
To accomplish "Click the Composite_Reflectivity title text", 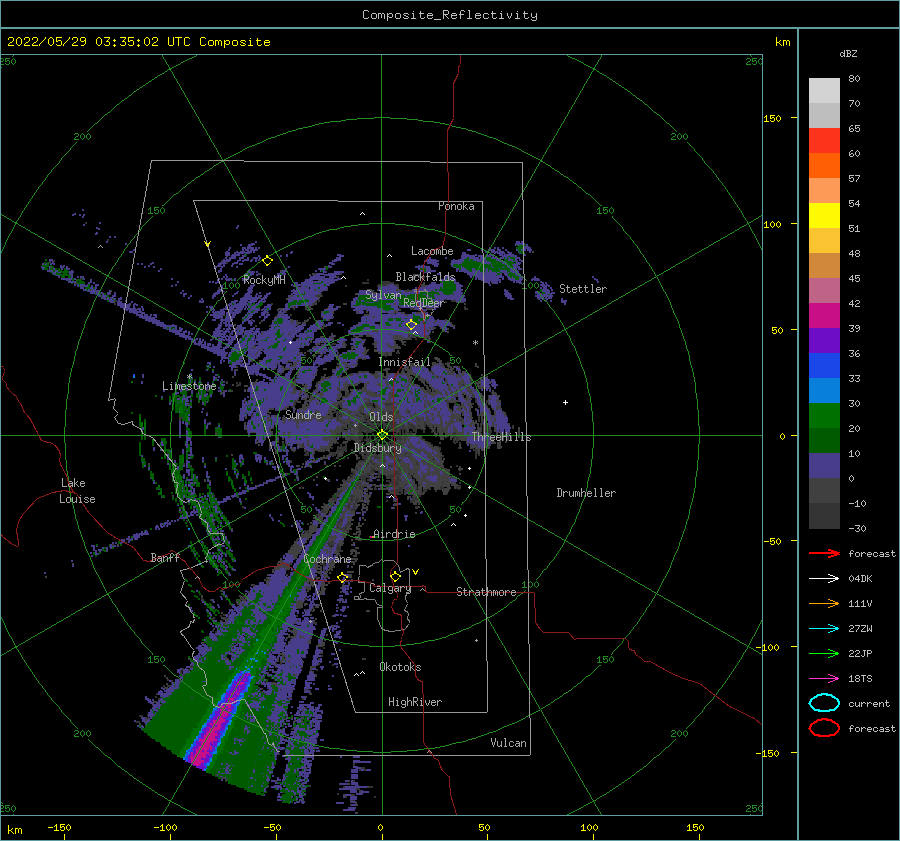I will point(450,15).
